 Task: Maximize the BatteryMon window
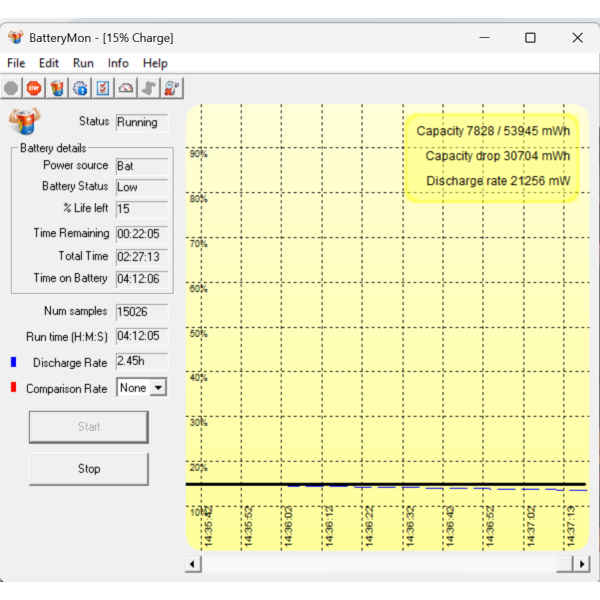(x=530, y=38)
